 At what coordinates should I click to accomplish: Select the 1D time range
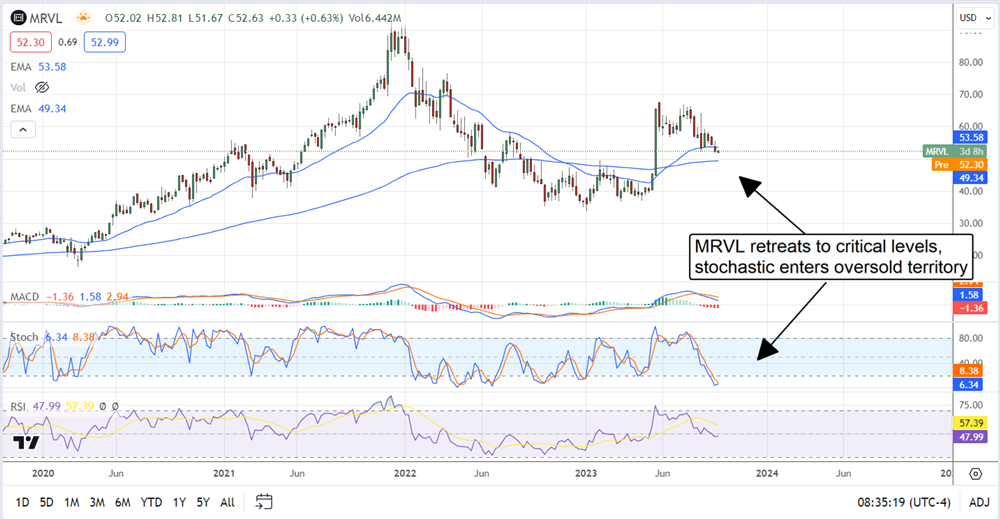(x=22, y=502)
